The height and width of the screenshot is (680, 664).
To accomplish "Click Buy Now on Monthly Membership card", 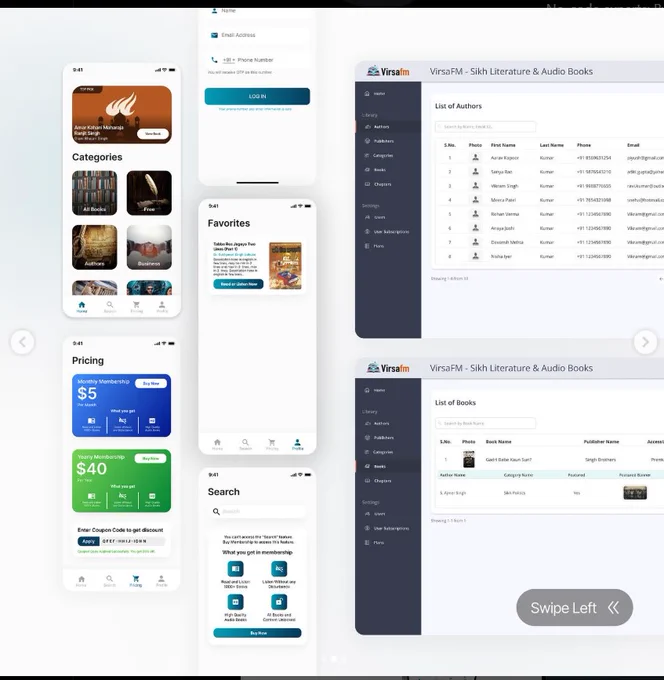I will pos(151,383).
